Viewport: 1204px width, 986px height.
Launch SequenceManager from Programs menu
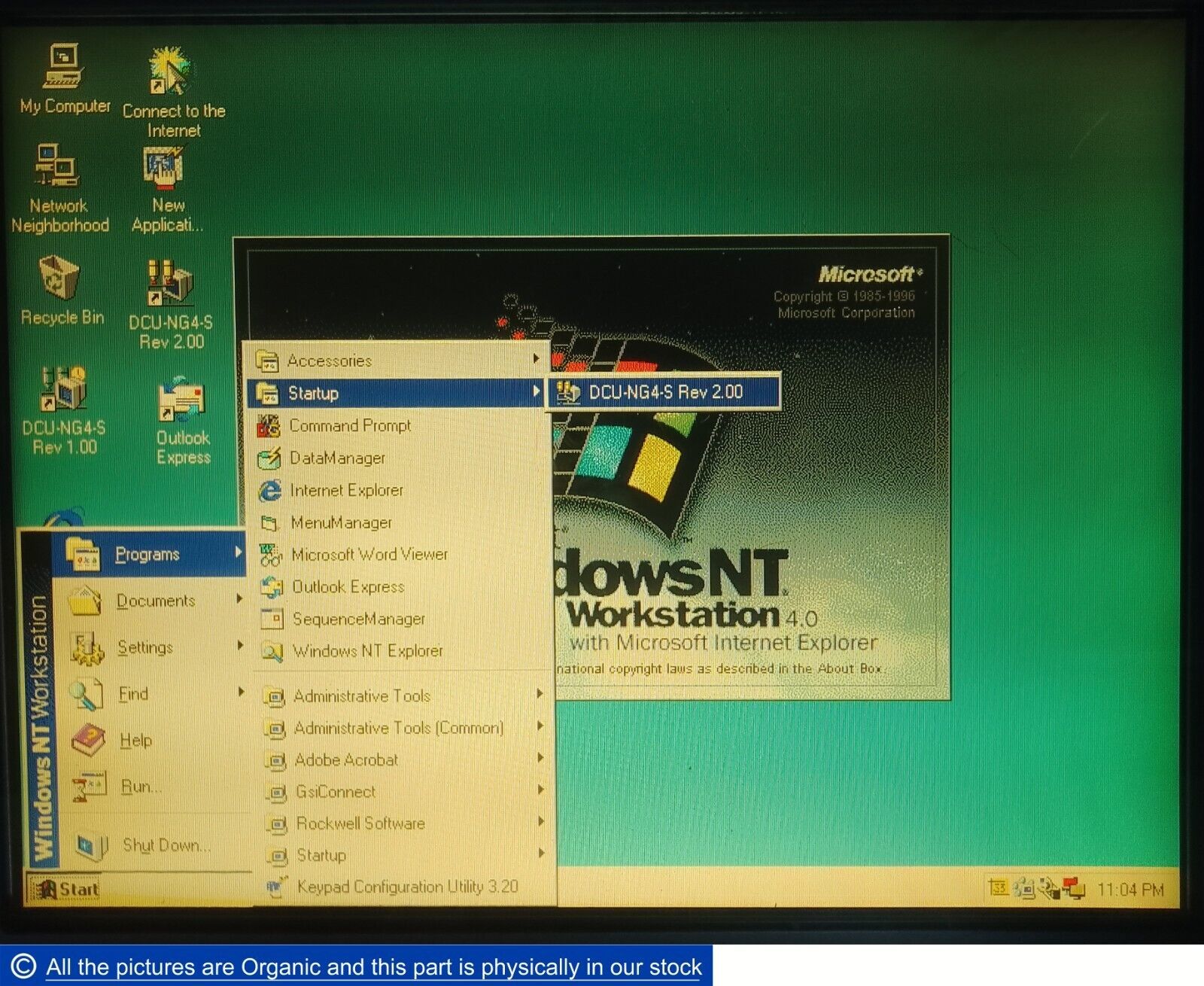pyautogui.click(x=402, y=619)
